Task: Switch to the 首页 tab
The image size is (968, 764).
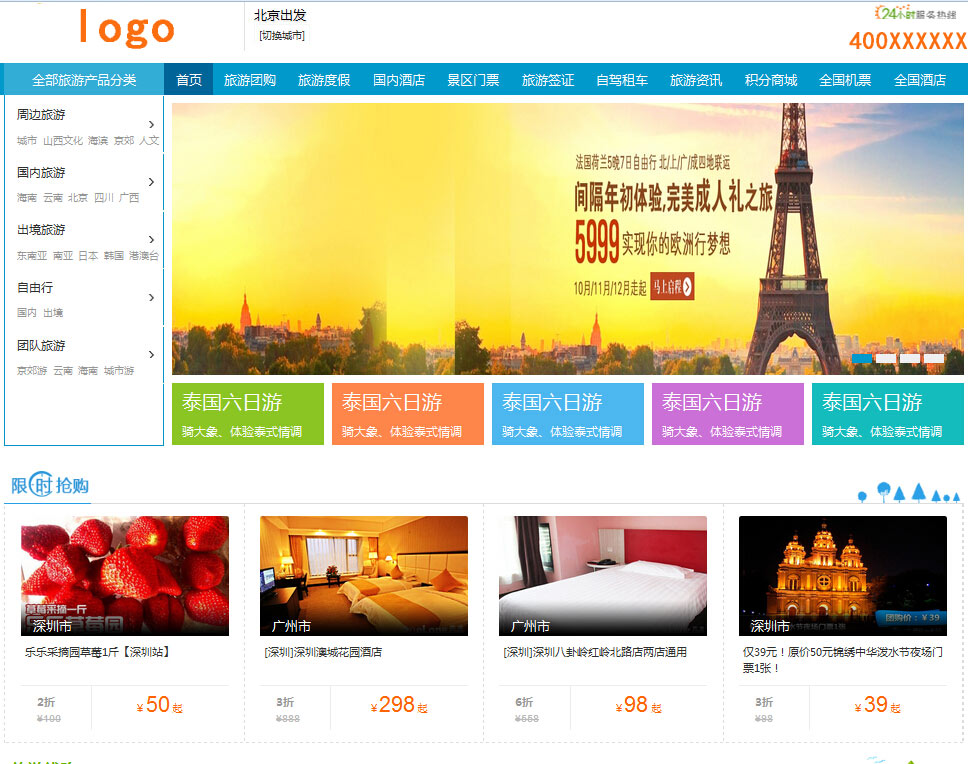Action: pos(188,78)
